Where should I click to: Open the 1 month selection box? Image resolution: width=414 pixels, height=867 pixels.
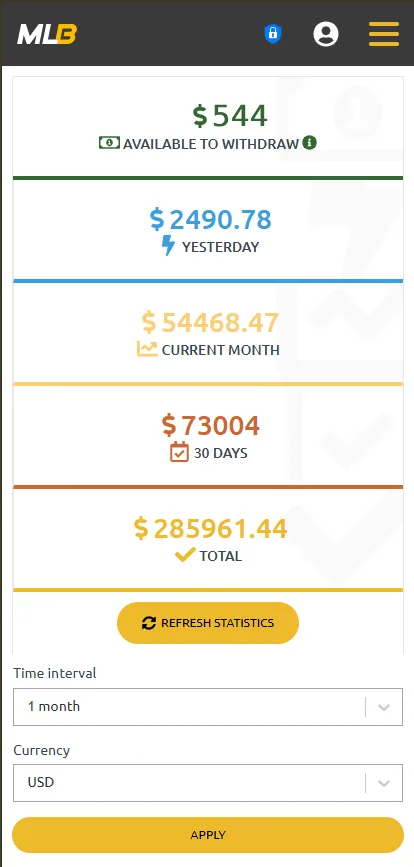(x=208, y=707)
